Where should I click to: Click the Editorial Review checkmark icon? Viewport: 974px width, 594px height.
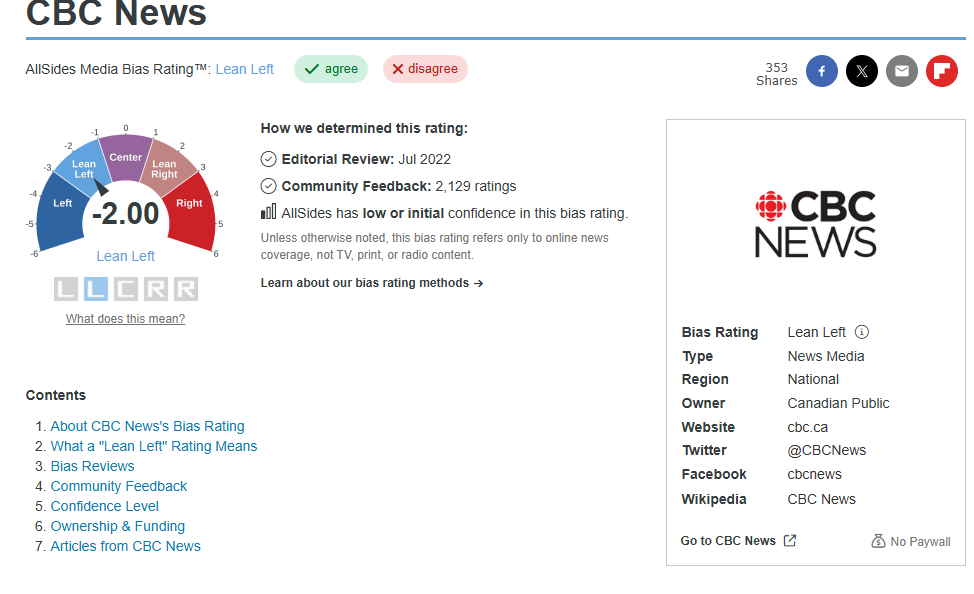click(x=268, y=159)
